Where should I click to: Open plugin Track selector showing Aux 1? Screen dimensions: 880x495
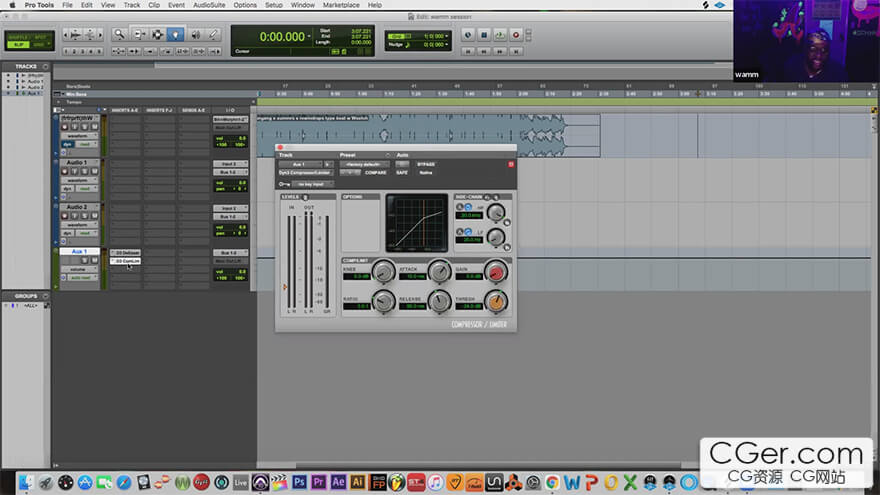point(300,164)
